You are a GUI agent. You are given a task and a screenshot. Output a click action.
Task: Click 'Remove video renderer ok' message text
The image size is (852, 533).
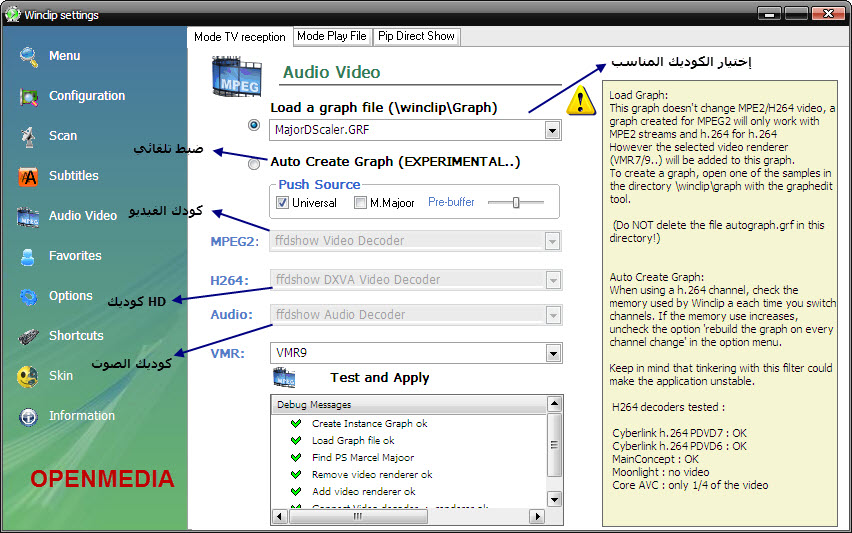click(372, 474)
